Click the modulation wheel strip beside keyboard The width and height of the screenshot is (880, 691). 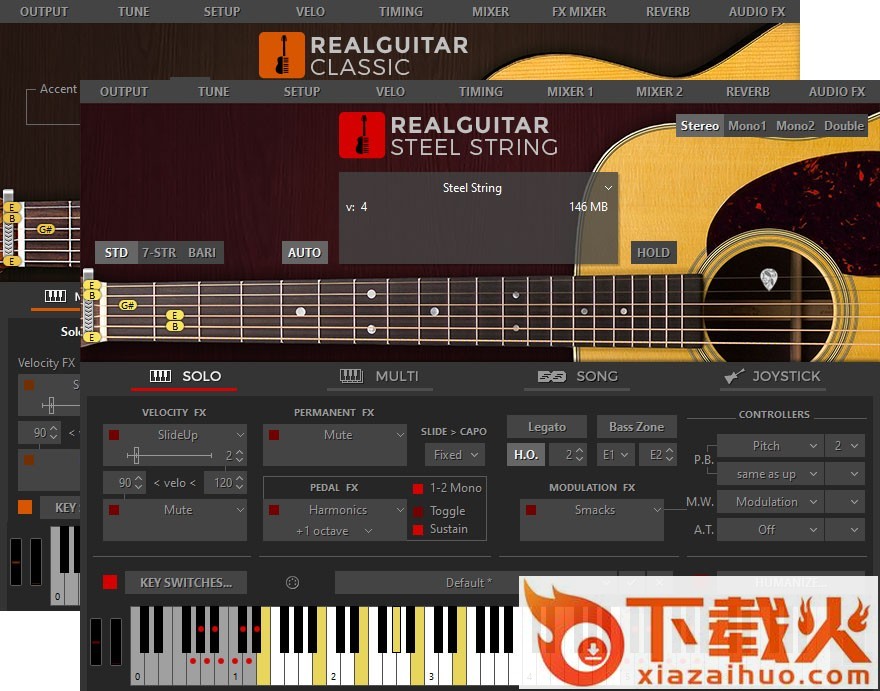point(116,642)
